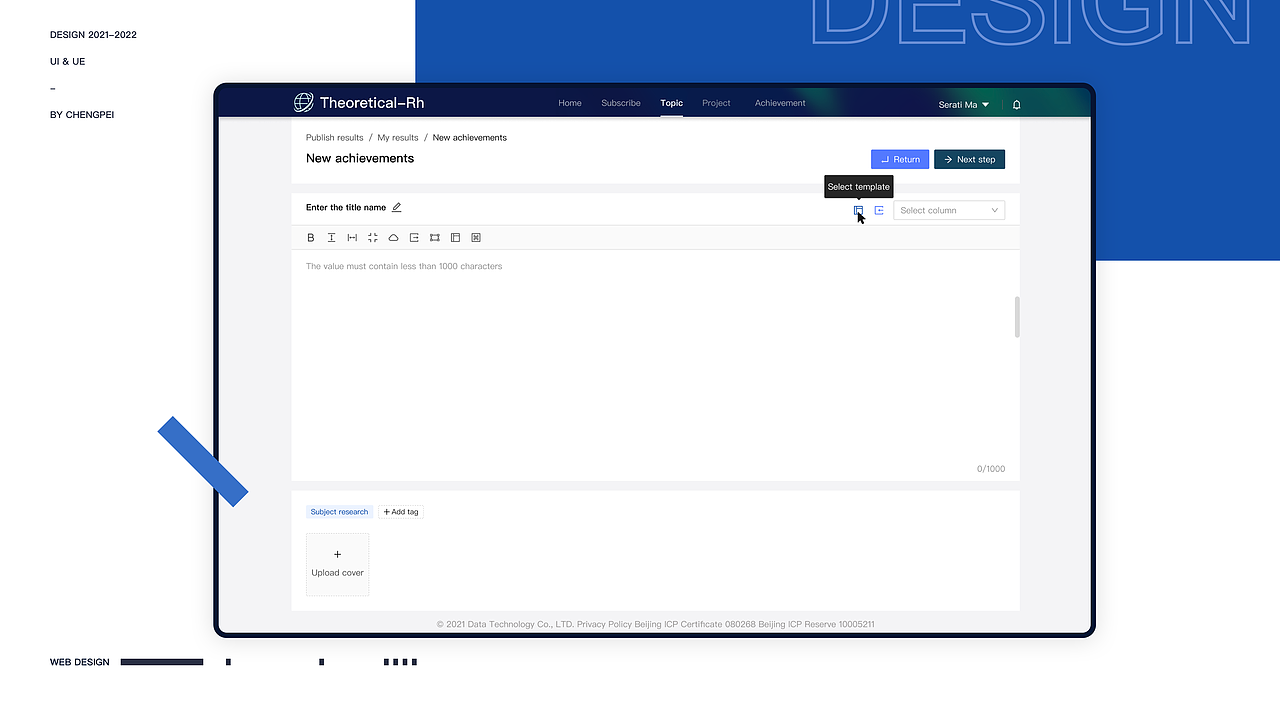Screen dimensions: 1280x720
Task: Expand the Serati Ma user menu
Action: (963, 104)
